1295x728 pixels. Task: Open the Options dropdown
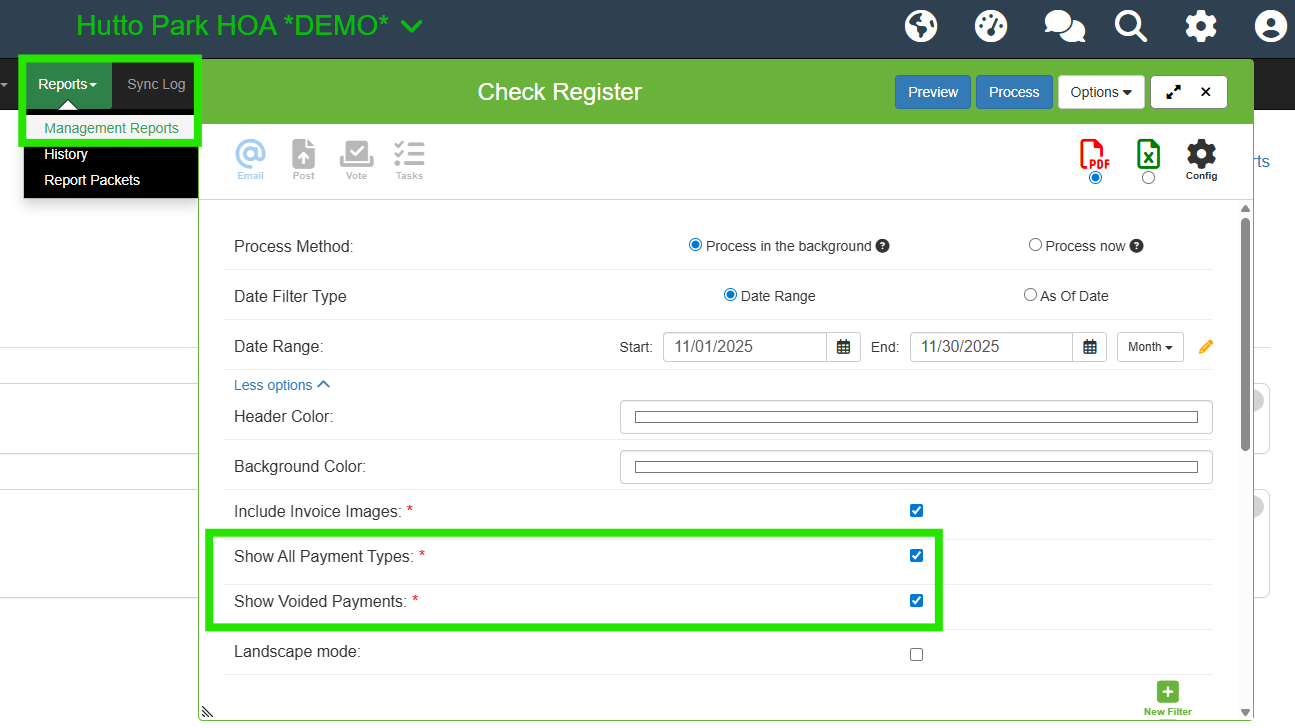click(1101, 91)
